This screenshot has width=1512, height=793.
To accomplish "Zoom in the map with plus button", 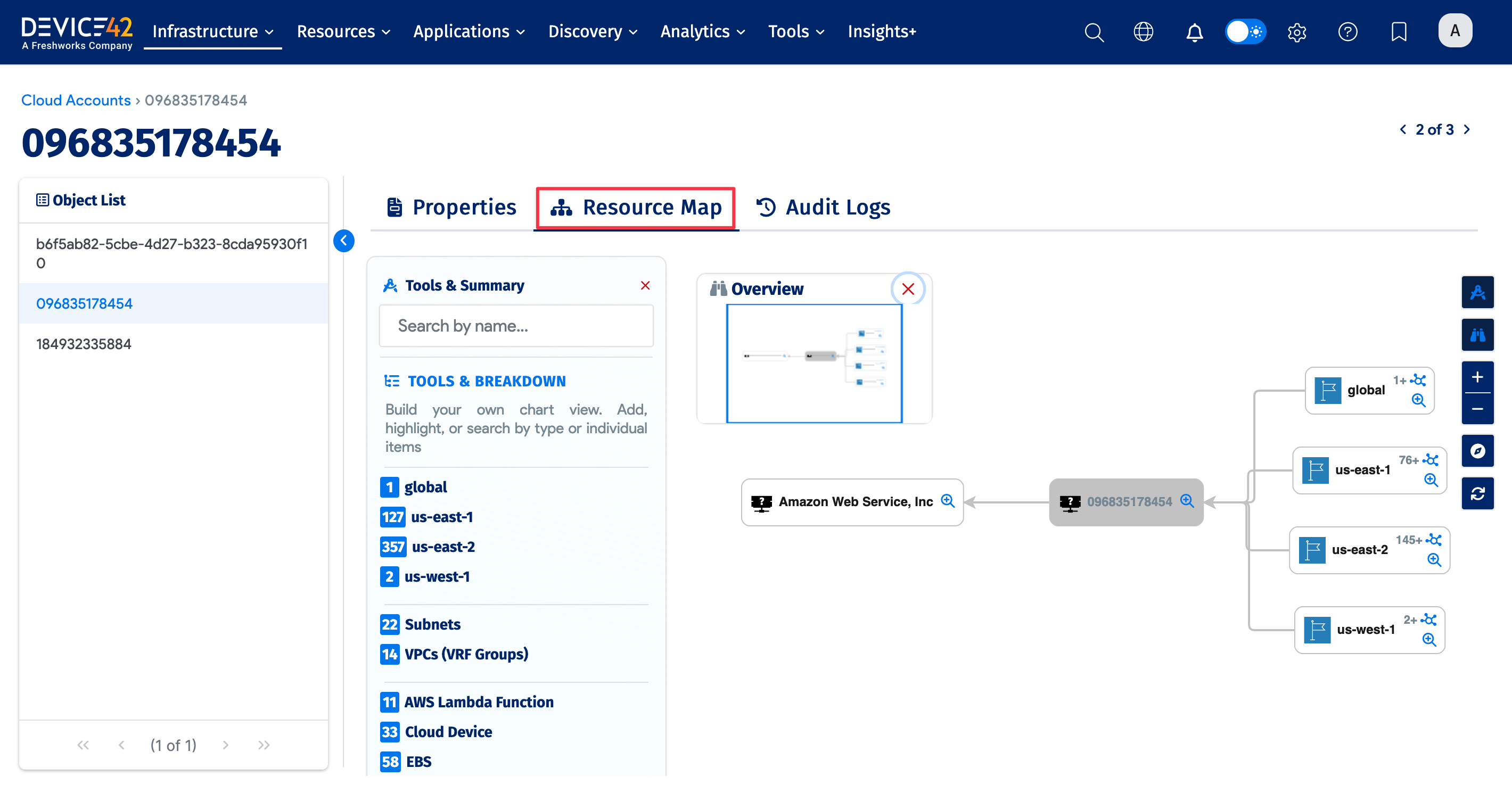I will pos(1477,377).
